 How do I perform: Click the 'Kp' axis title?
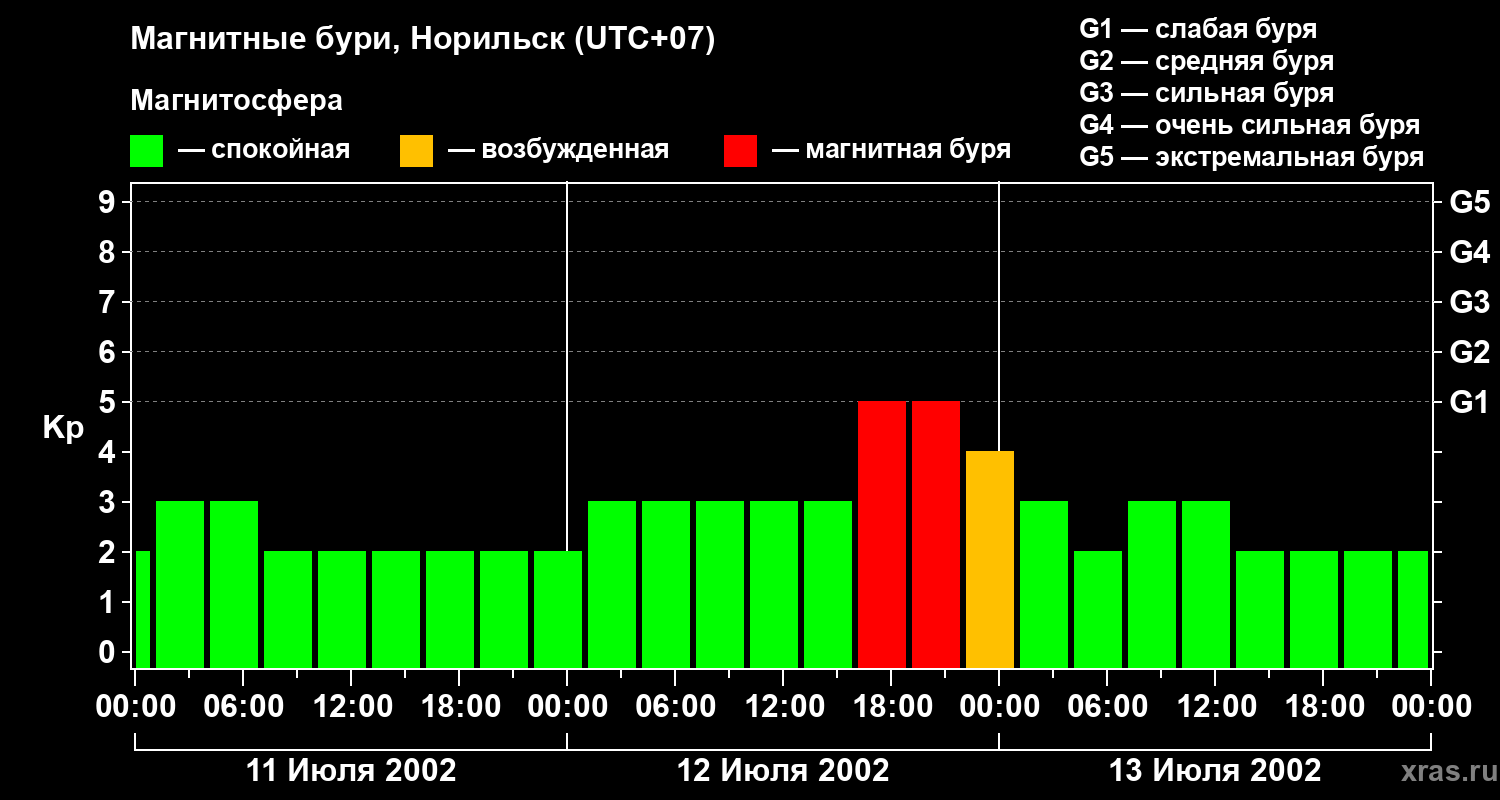click(x=63, y=428)
